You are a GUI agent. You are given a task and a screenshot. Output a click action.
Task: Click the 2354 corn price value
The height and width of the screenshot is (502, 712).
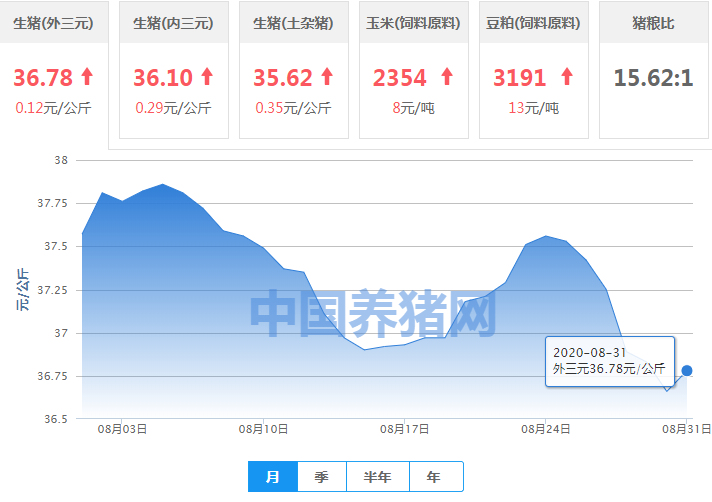400,78
